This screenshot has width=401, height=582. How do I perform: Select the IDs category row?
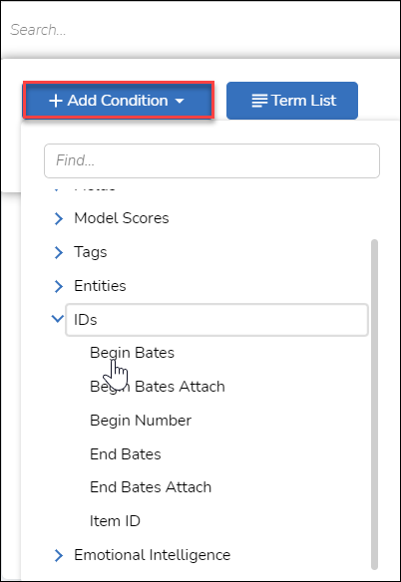(x=217, y=320)
